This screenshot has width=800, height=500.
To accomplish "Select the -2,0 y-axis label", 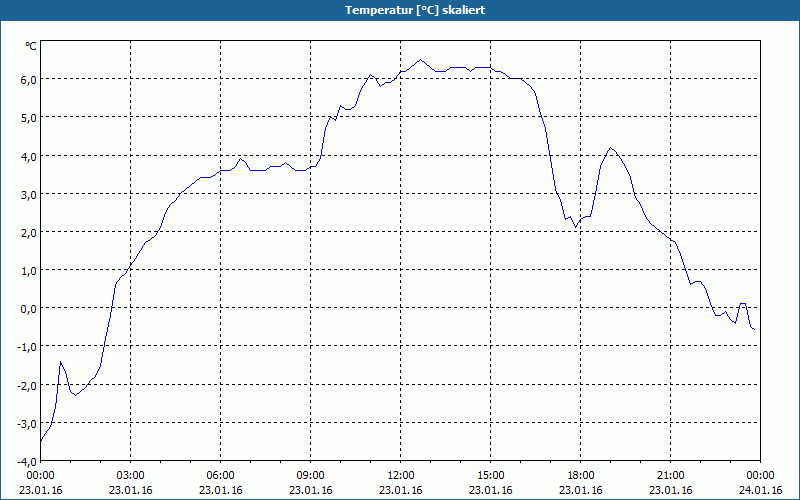I will pyautogui.click(x=27, y=385).
